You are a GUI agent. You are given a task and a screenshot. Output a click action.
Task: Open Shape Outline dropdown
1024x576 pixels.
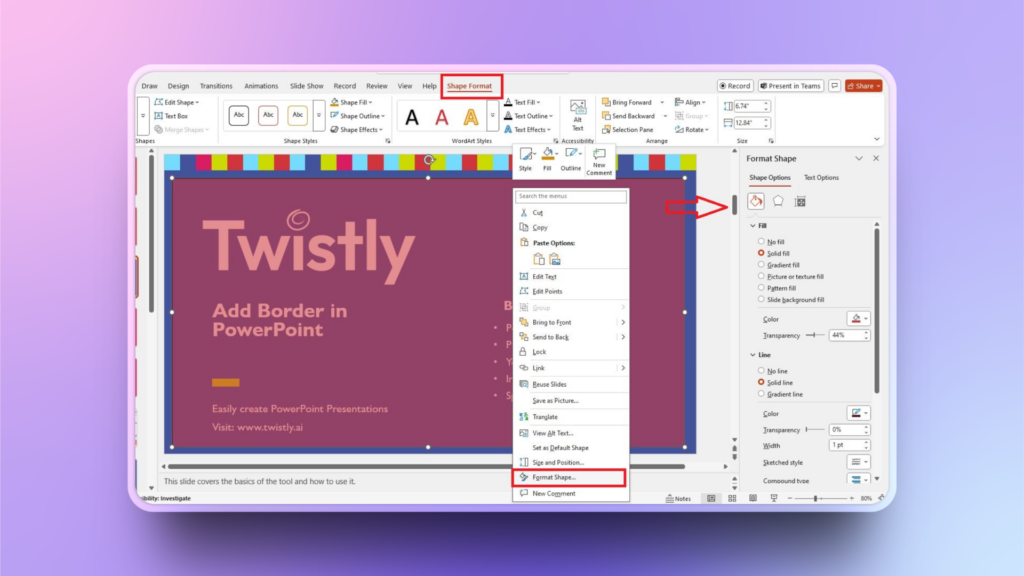357,116
